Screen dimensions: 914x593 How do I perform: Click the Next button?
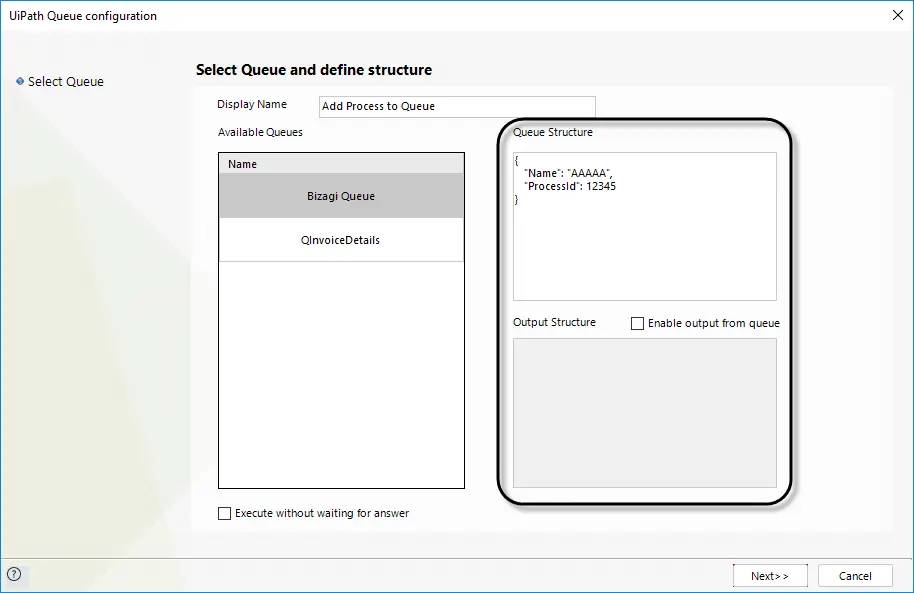770,576
